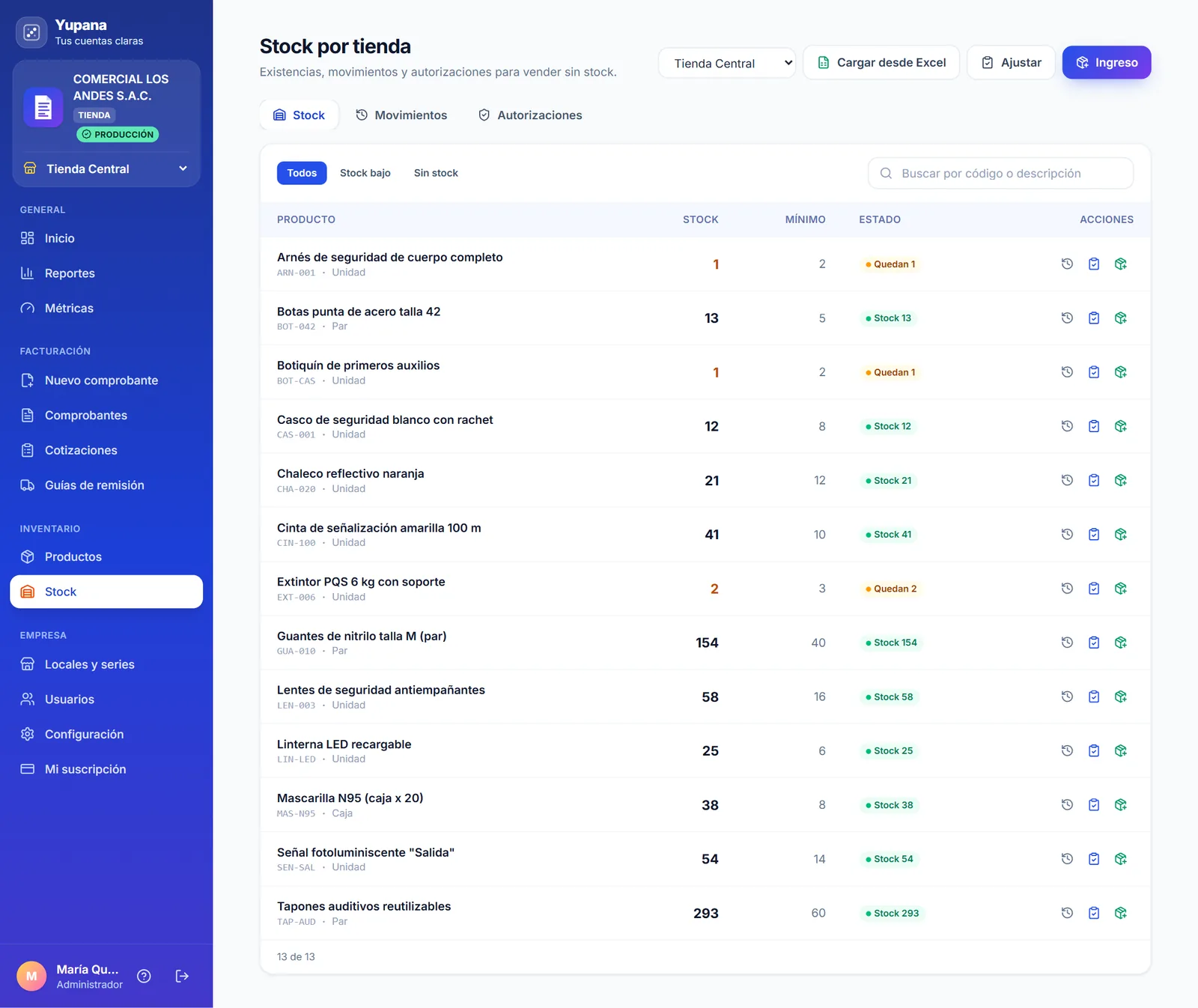Click ingreso box icon for Botiquín de primeros auxilios

[x=1121, y=372]
